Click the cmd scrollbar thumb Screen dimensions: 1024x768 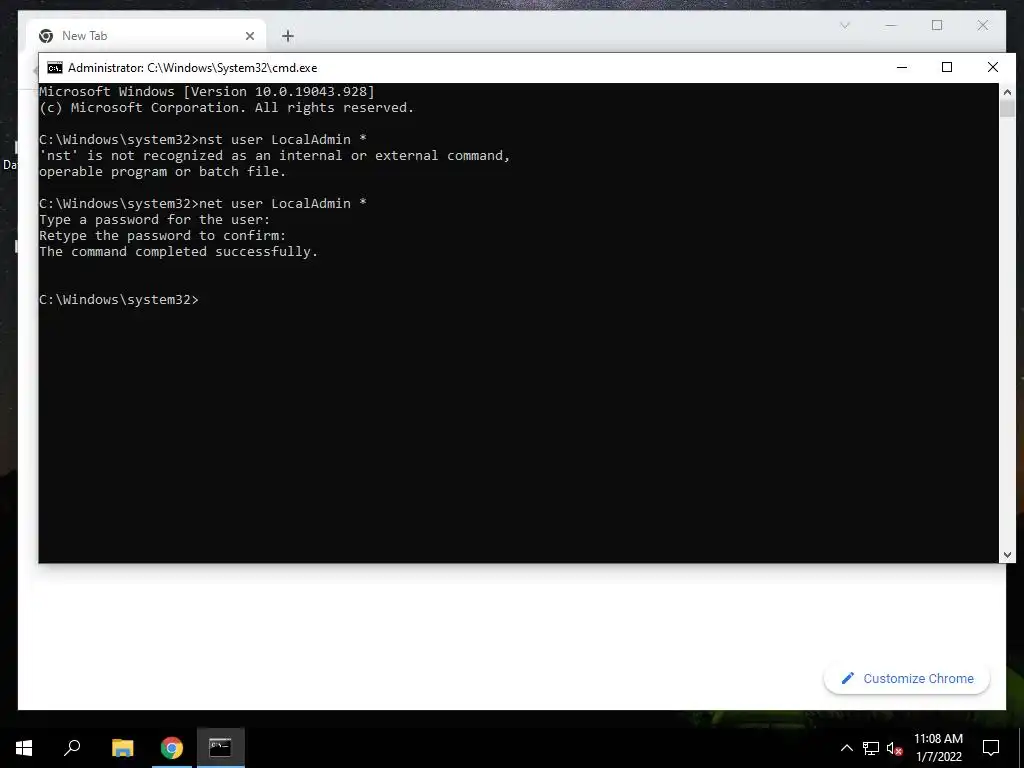coord(1007,108)
